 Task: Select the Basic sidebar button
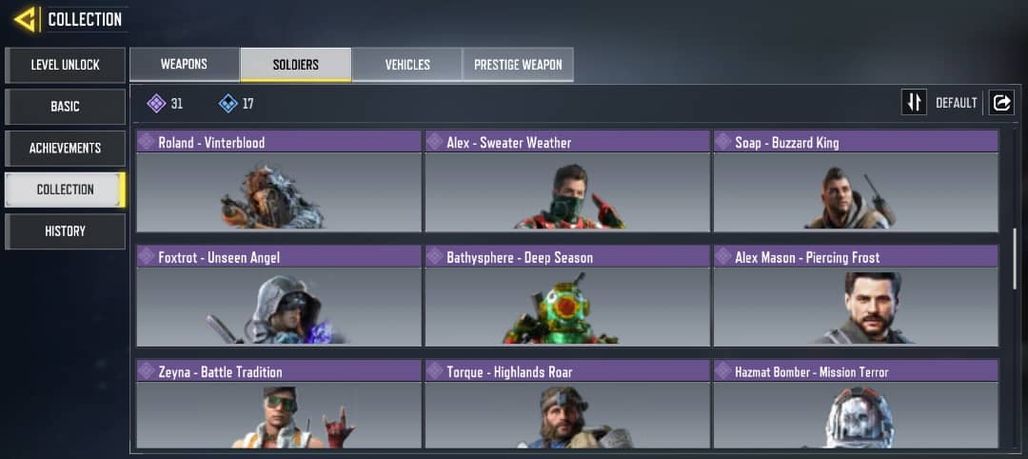tap(65, 106)
